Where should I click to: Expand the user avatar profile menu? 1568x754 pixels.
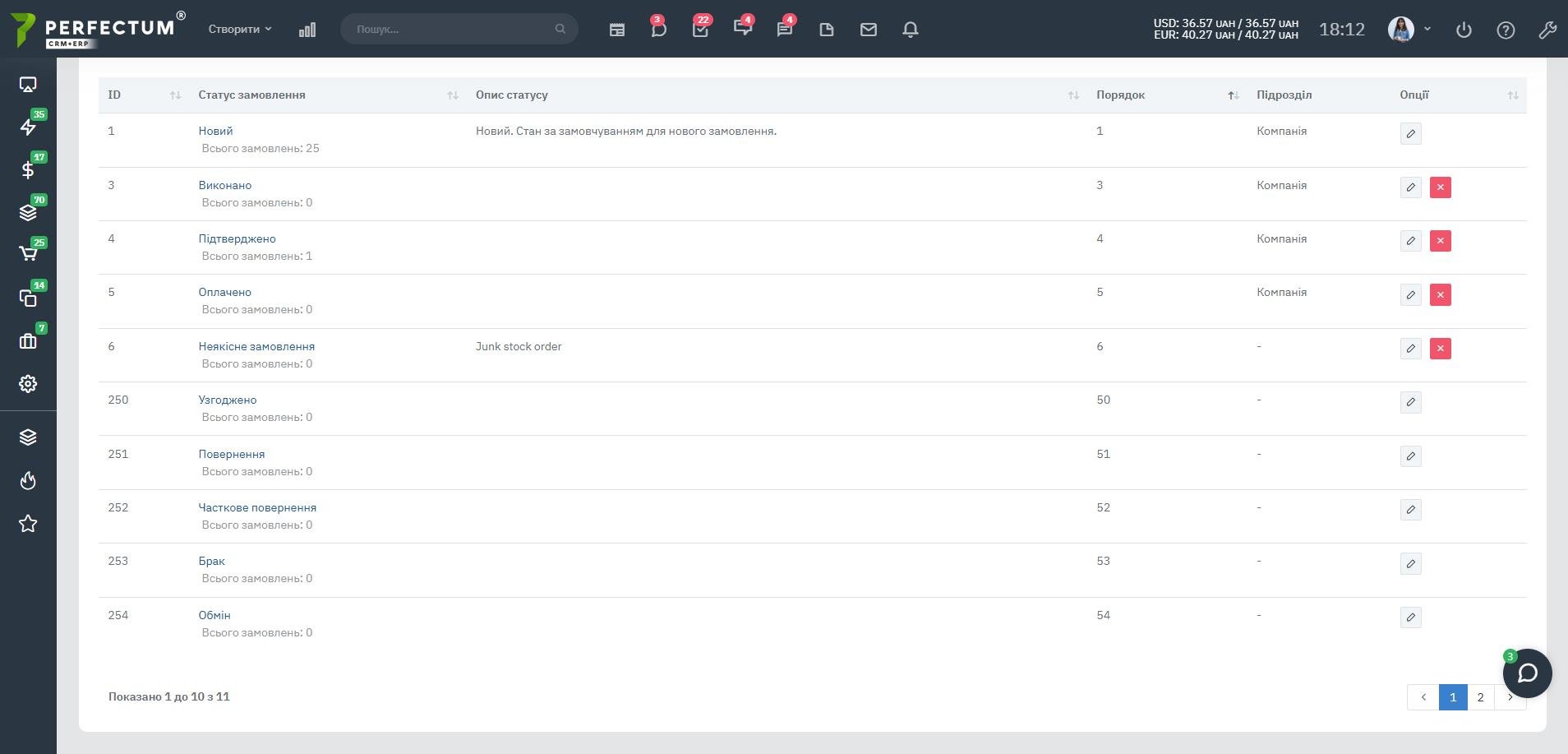(x=1409, y=29)
